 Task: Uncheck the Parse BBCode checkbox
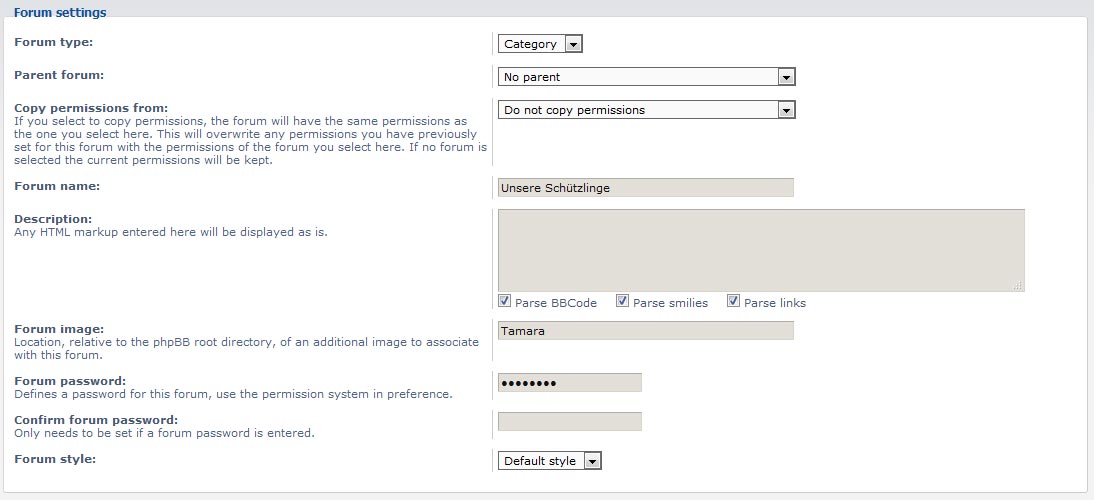(504, 301)
